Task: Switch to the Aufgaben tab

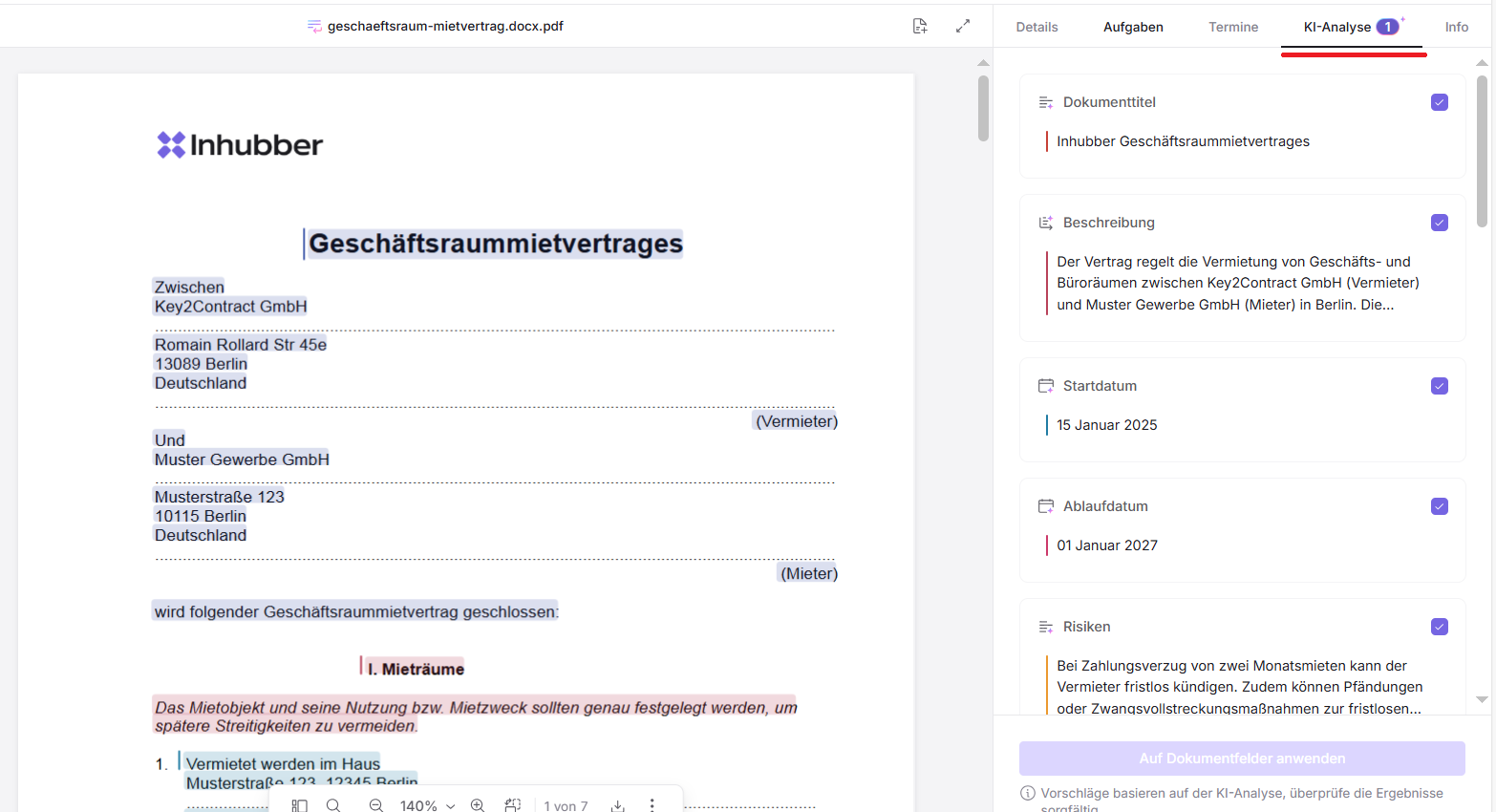Action: pyautogui.click(x=1133, y=27)
